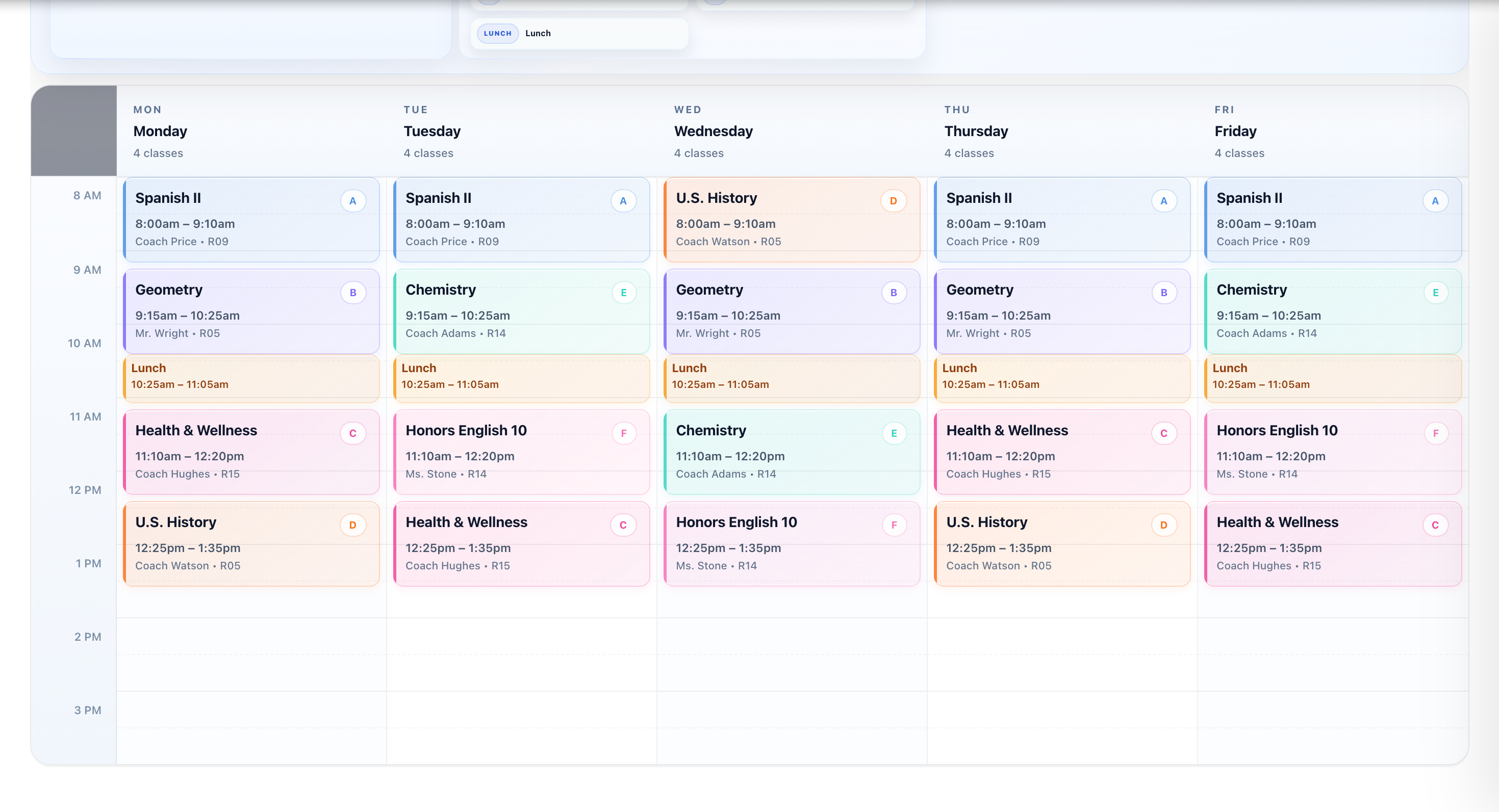
Task: Click the B badge on Monday's Geometry
Action: point(352,293)
